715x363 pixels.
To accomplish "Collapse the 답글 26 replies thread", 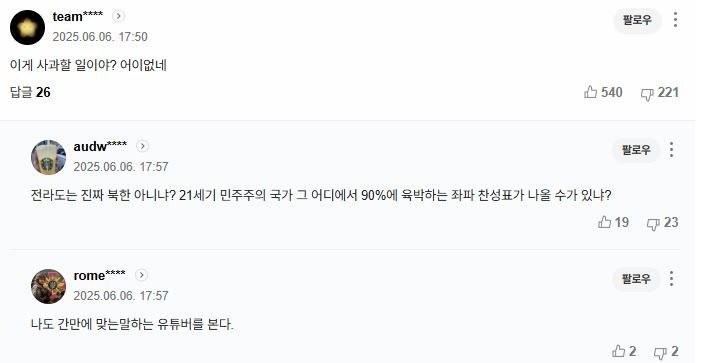I will pos(30,92).
